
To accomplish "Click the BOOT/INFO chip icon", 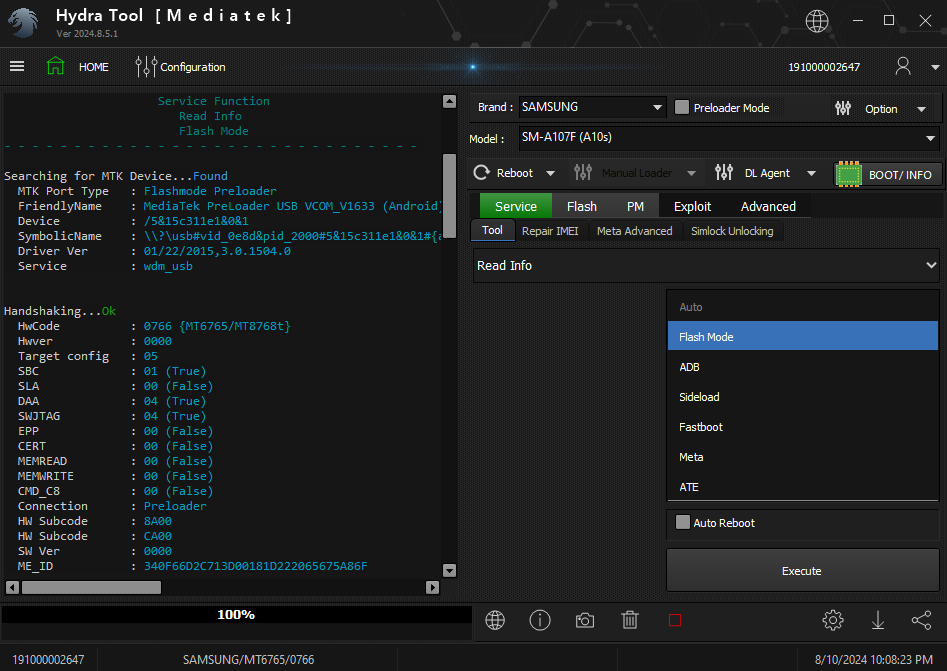I will point(849,175).
